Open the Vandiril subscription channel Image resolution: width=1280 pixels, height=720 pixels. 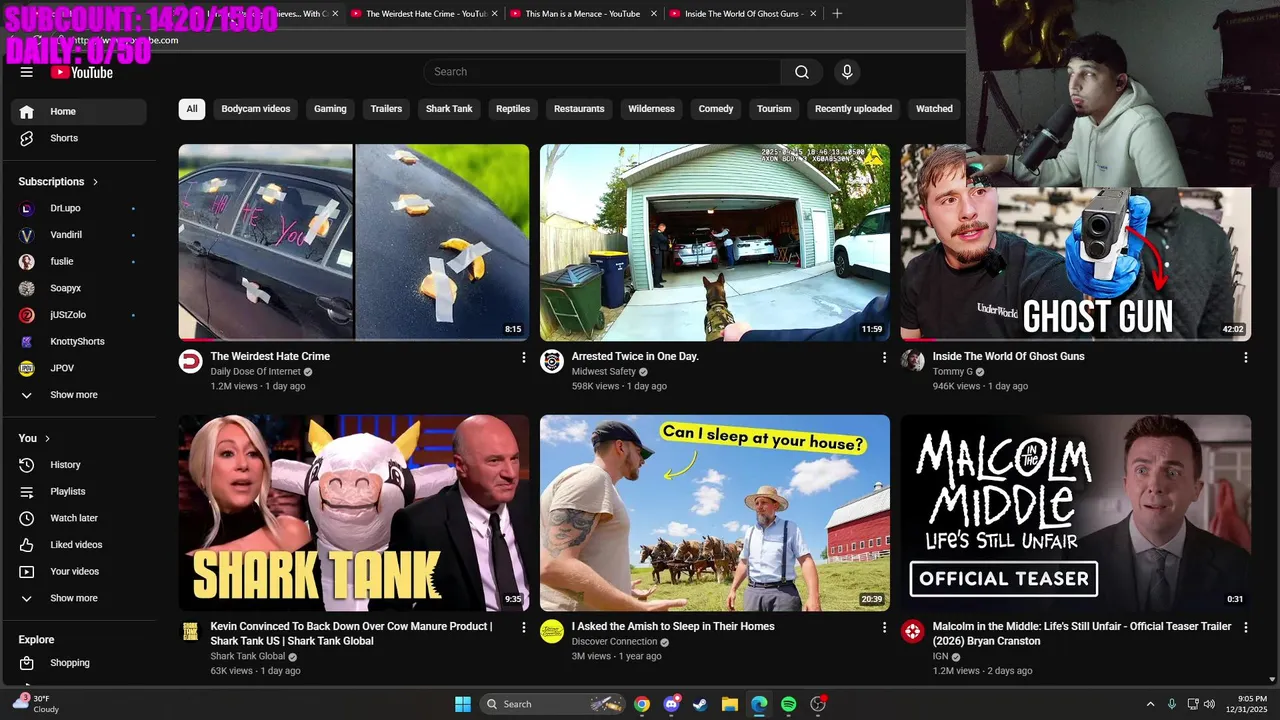coord(79,235)
